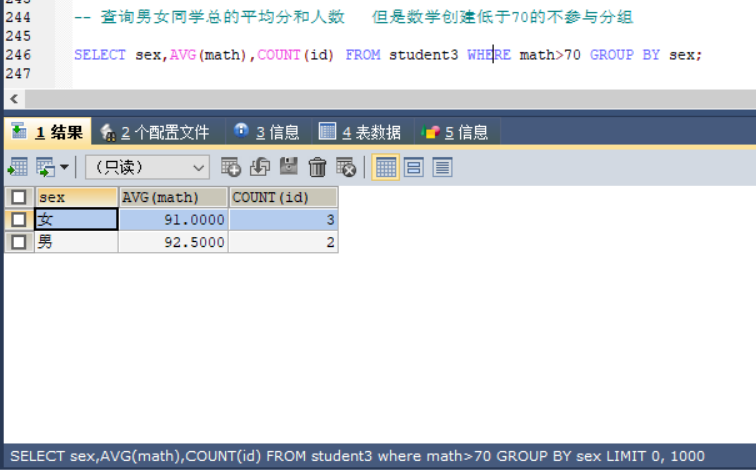Select the cell with value 91.0000

point(173,219)
